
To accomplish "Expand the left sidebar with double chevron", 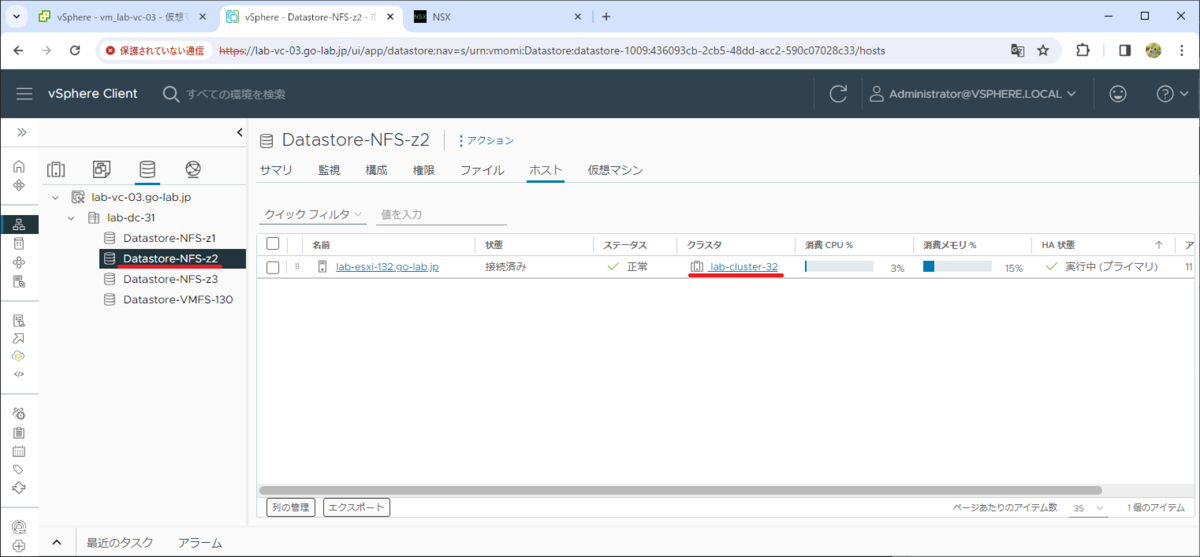I will [19, 132].
